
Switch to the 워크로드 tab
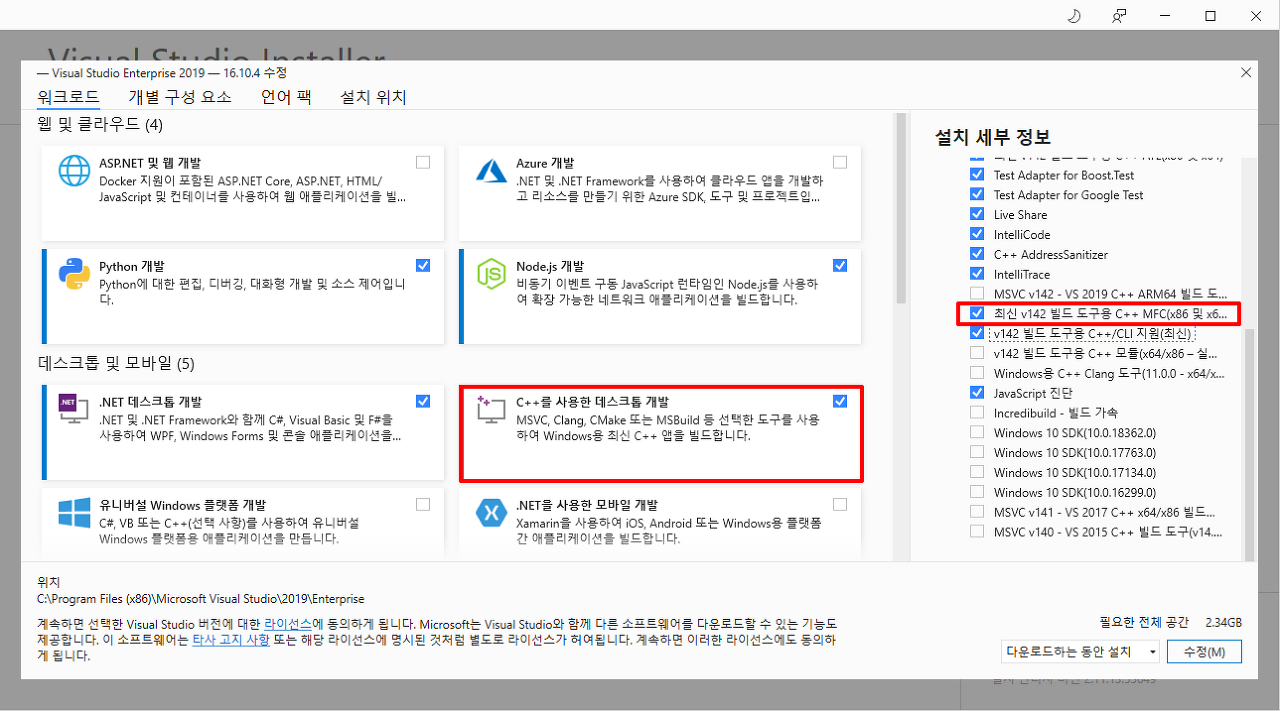pos(69,97)
